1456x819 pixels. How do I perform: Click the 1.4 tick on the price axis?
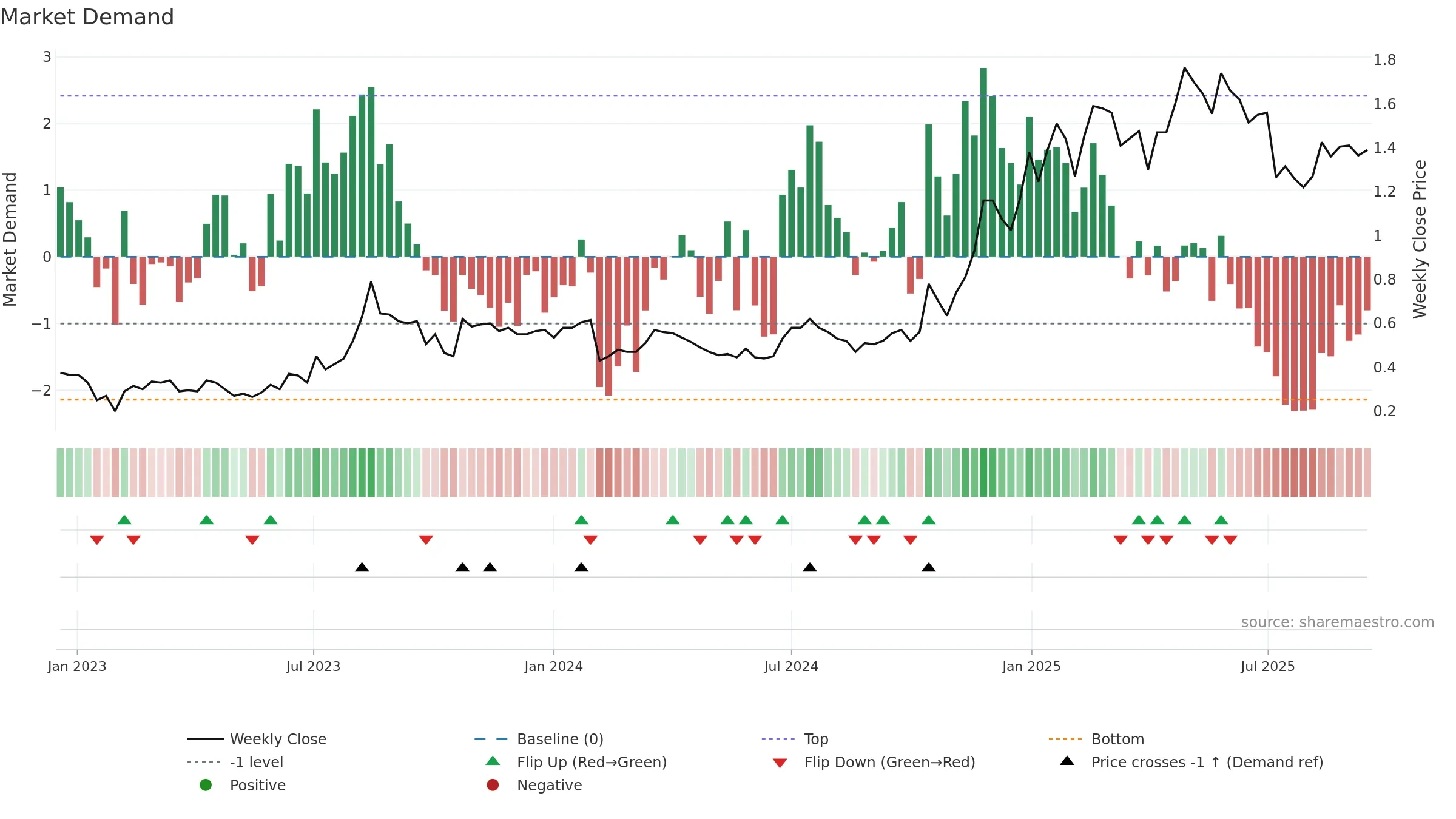coord(1384,147)
